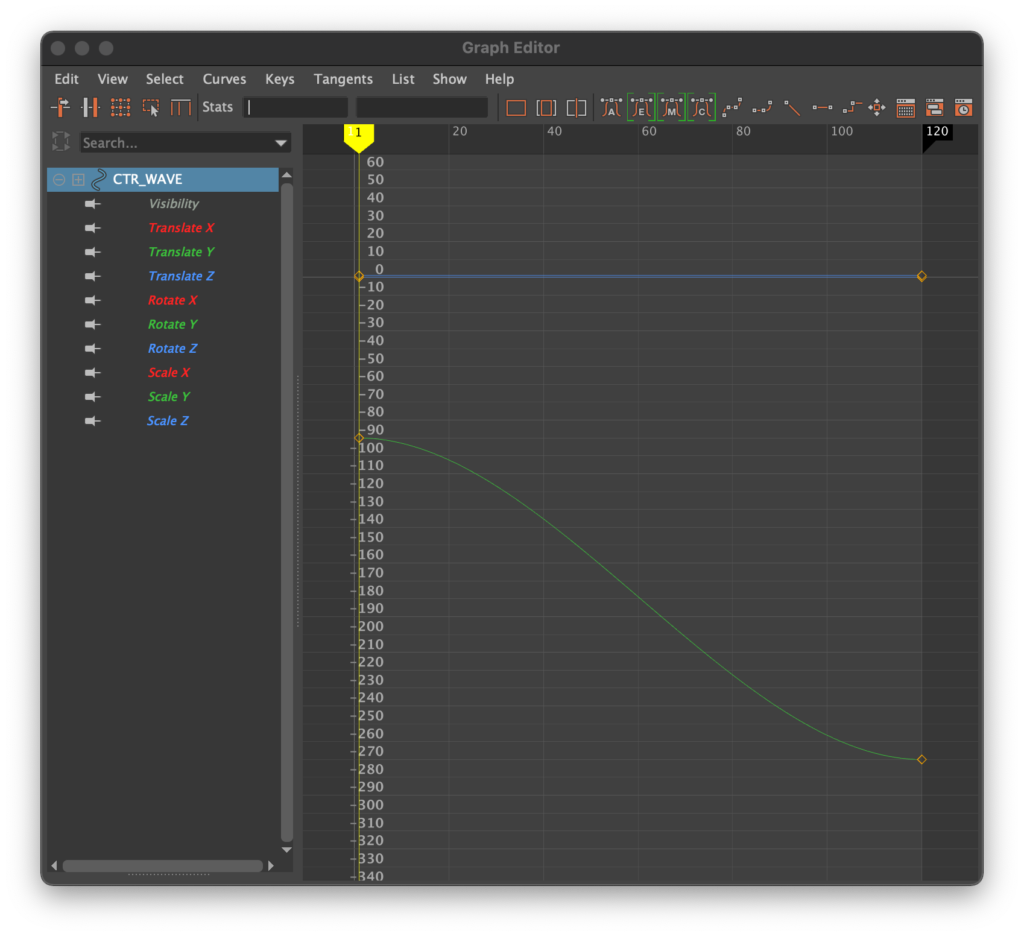Toggle the mute icon beside Translate Y
This screenshot has height=936, width=1024.
point(93,252)
